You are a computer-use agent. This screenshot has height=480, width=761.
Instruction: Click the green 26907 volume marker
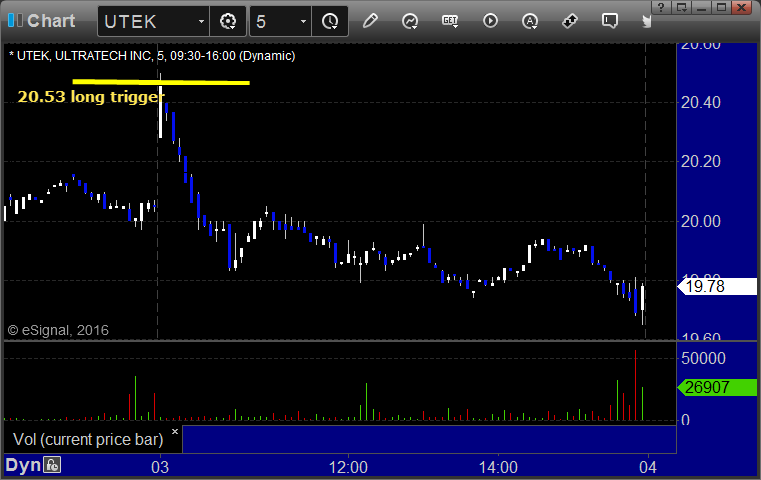[x=717, y=387]
